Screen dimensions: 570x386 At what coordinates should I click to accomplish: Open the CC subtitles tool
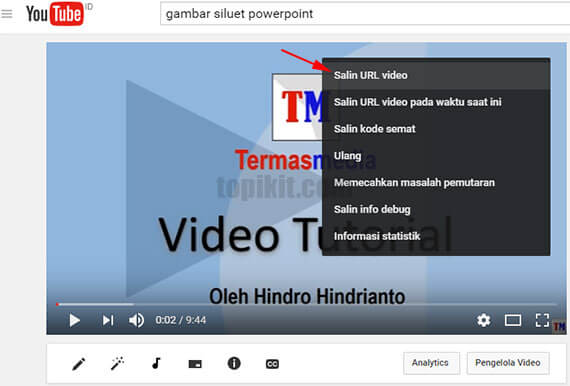(x=272, y=364)
